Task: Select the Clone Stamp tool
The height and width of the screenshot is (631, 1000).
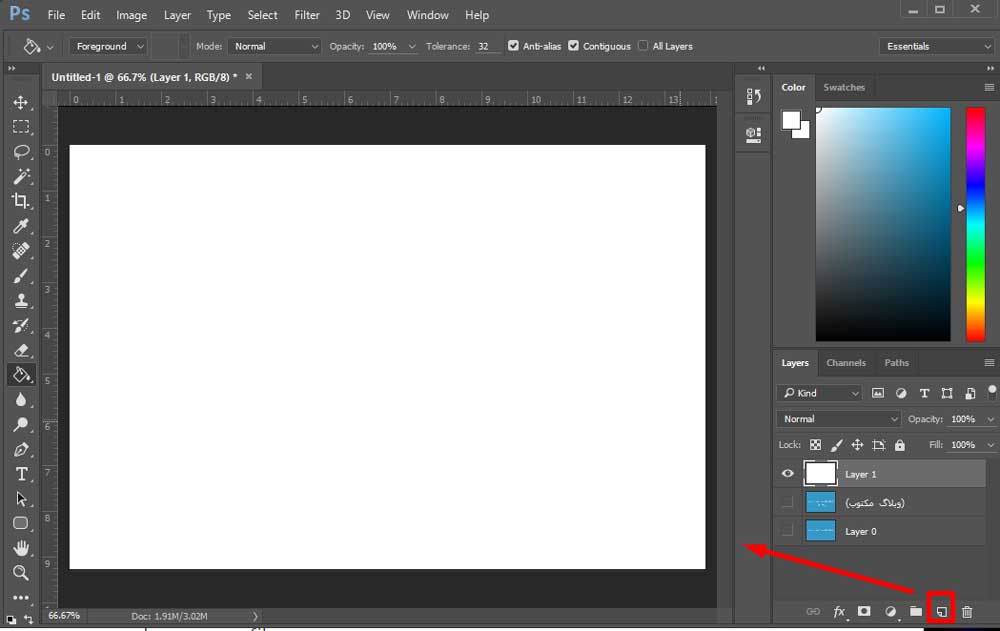Action: click(20, 301)
